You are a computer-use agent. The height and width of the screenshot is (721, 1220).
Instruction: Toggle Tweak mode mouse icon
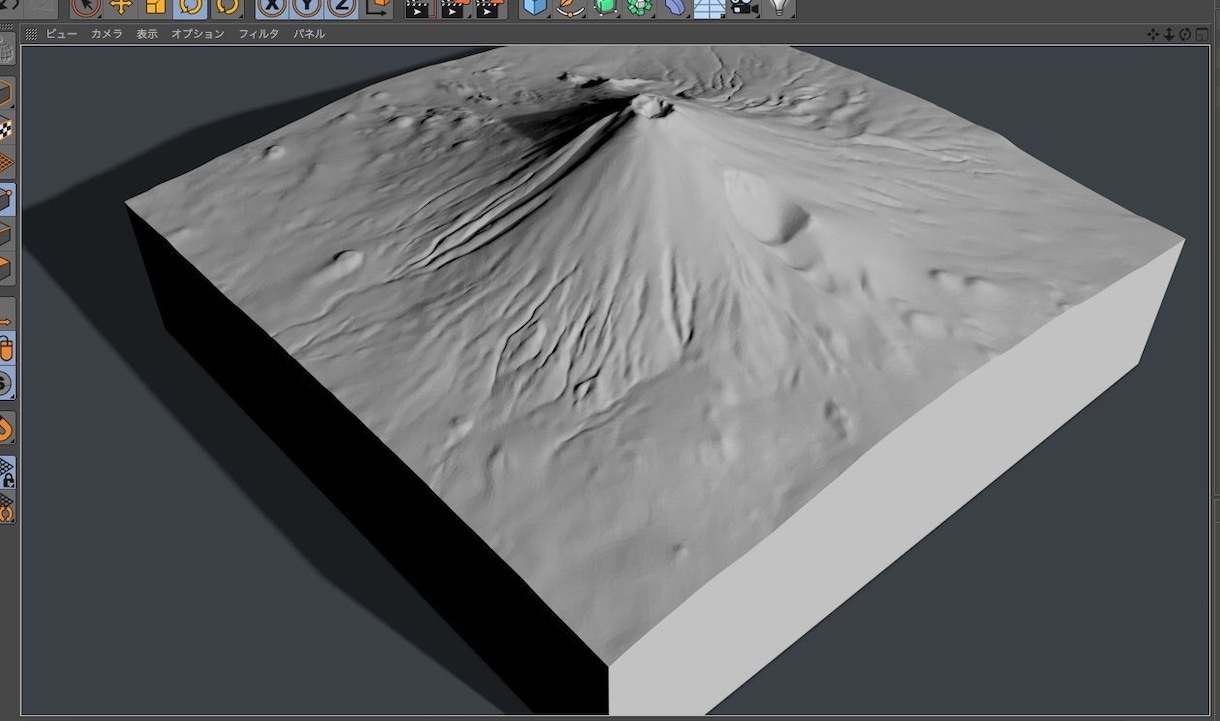(x=7, y=349)
